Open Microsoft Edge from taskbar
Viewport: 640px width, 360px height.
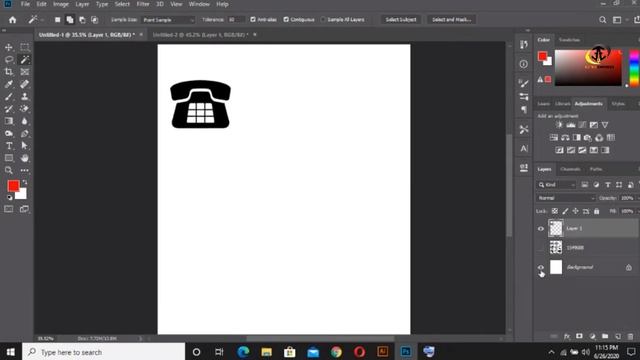[243, 352]
